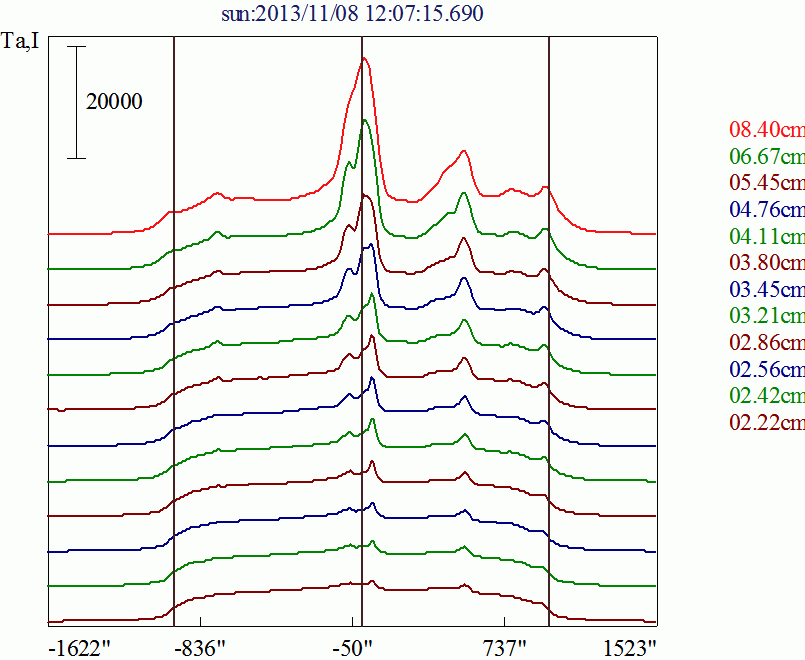Click the 03.45cm wavelength legend label
The height and width of the screenshot is (660, 805).
tap(767, 289)
